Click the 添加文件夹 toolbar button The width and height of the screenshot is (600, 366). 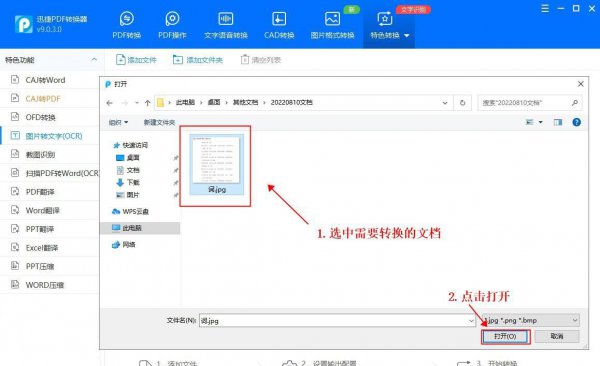(198, 60)
